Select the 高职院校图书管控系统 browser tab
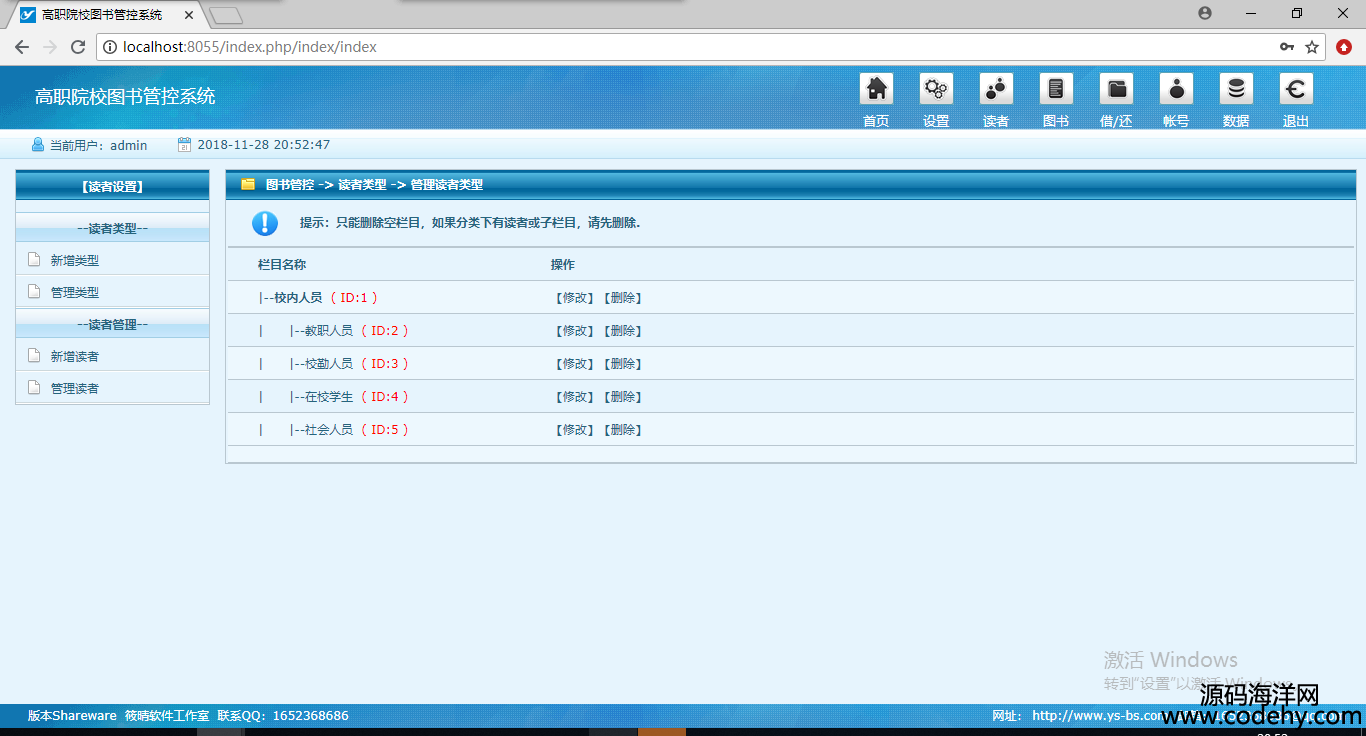1366x736 pixels. click(102, 15)
